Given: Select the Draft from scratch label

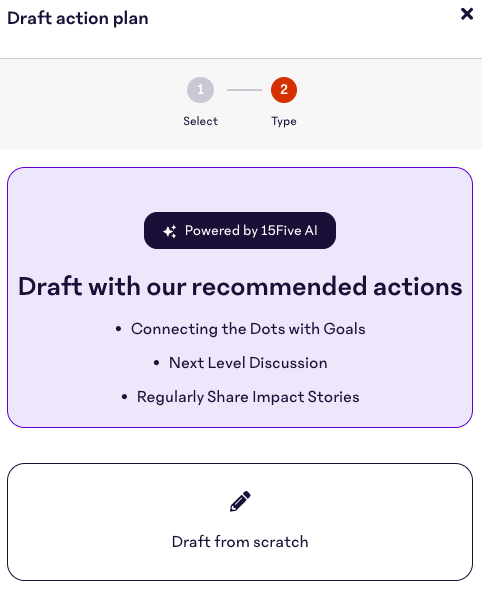Looking at the screenshot, I should tap(240, 541).
